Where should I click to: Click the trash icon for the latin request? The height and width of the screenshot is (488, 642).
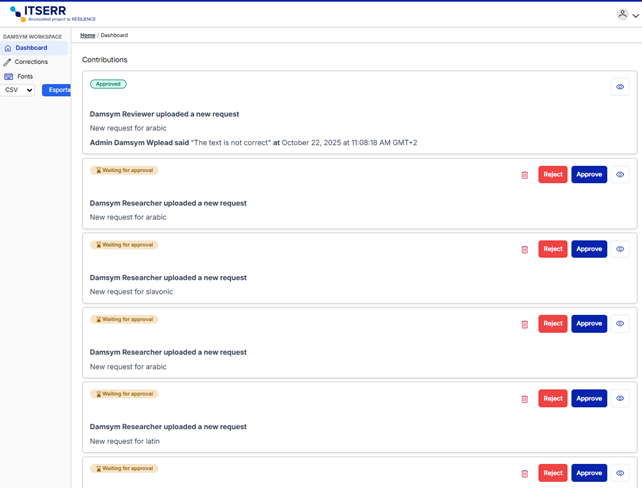(524, 399)
